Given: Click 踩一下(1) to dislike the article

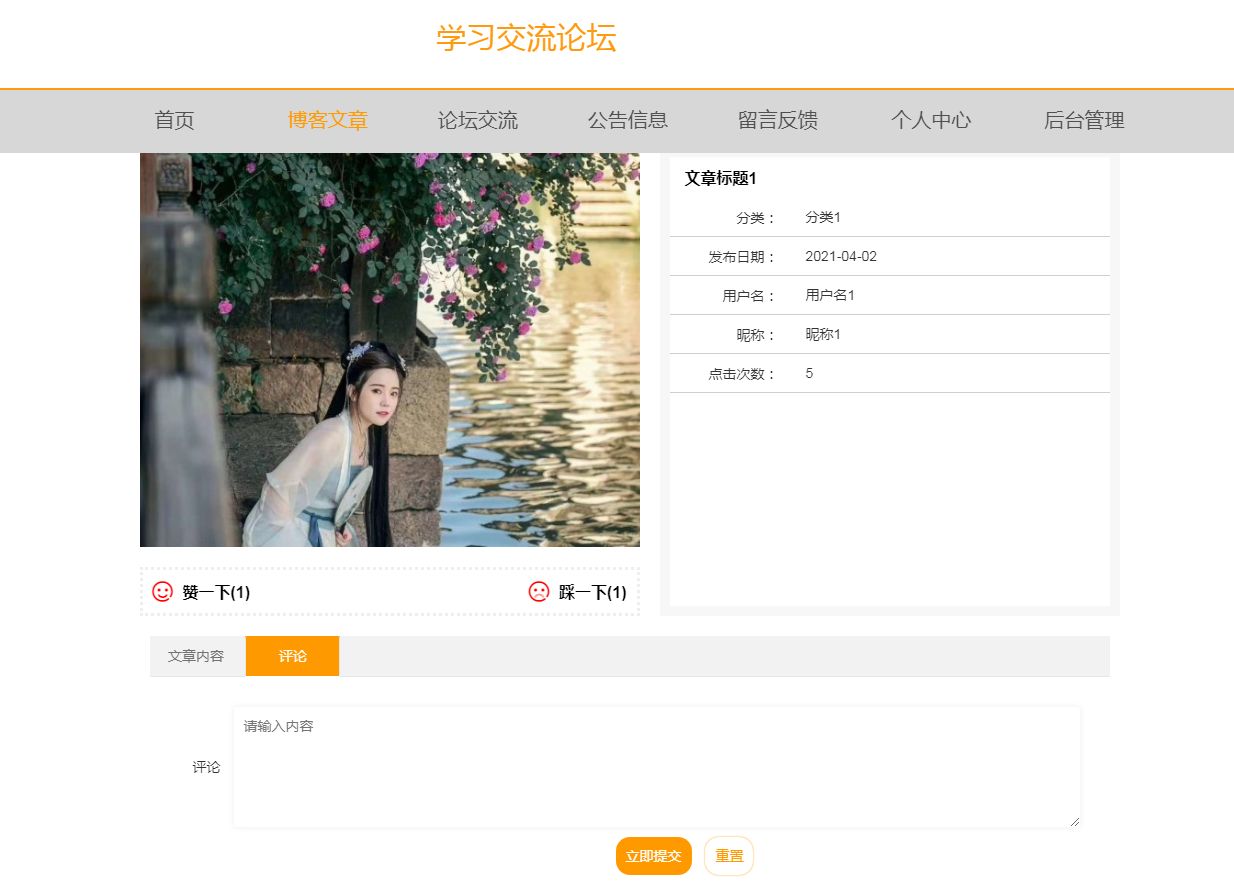Looking at the screenshot, I should [593, 593].
